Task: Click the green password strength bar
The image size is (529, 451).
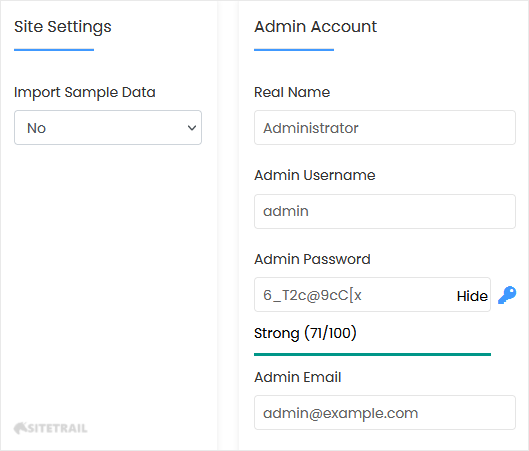Action: [372, 354]
